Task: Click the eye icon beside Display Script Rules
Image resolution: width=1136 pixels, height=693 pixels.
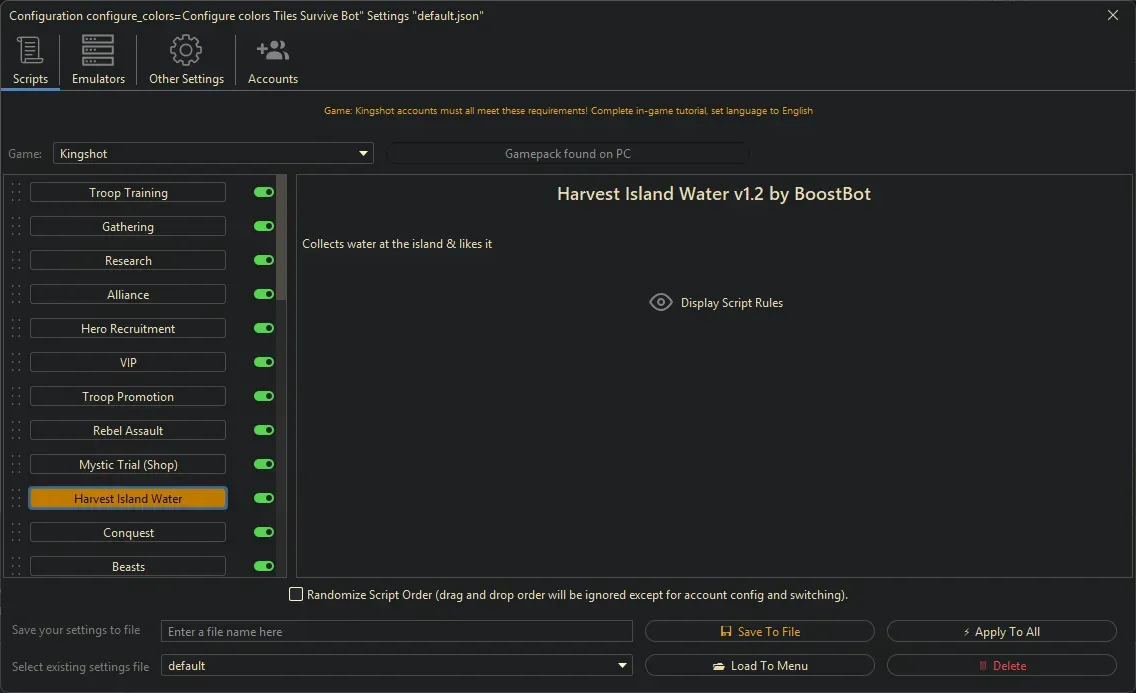Action: pyautogui.click(x=661, y=302)
